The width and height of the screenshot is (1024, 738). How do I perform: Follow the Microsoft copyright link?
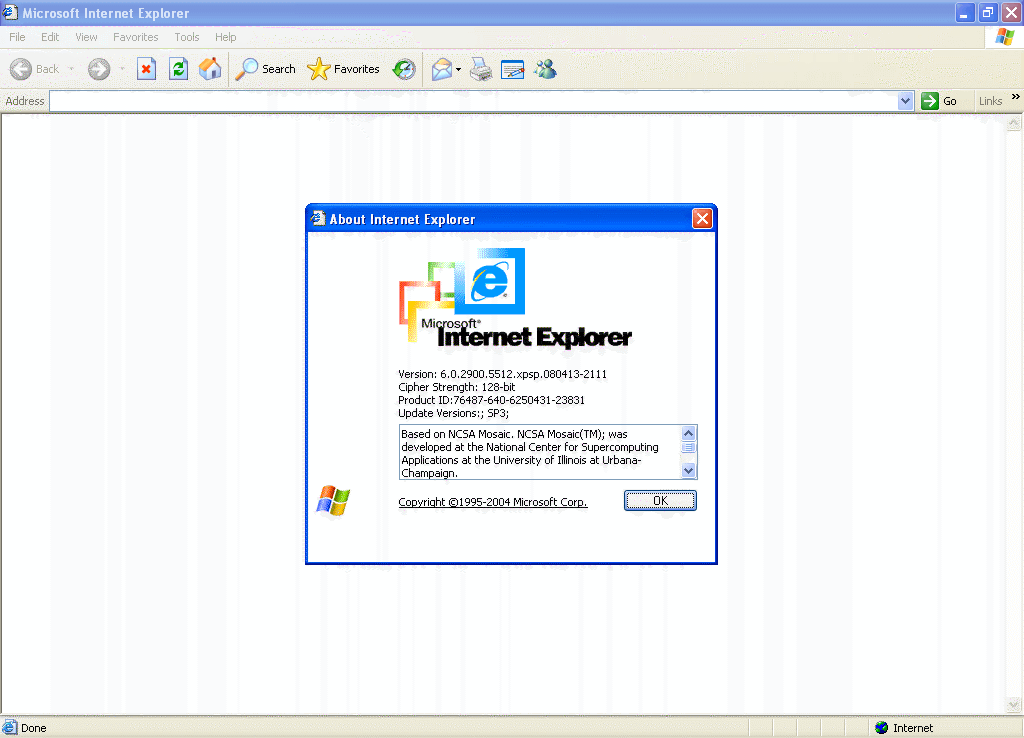492,502
